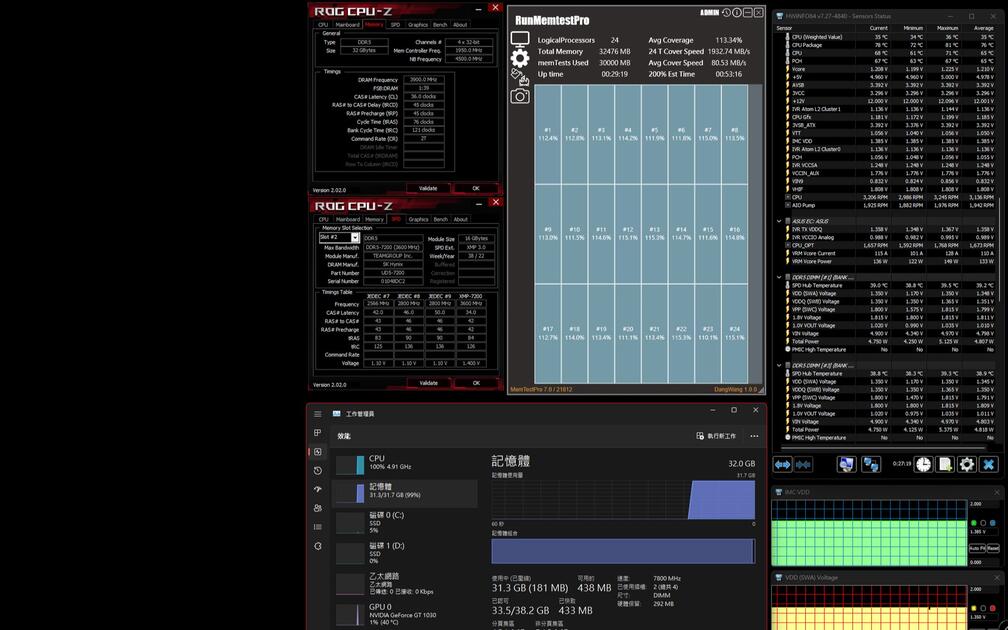Click HWiNFO blue X close sensors icon
This screenshot has height=630, width=1008.
tap(989, 464)
